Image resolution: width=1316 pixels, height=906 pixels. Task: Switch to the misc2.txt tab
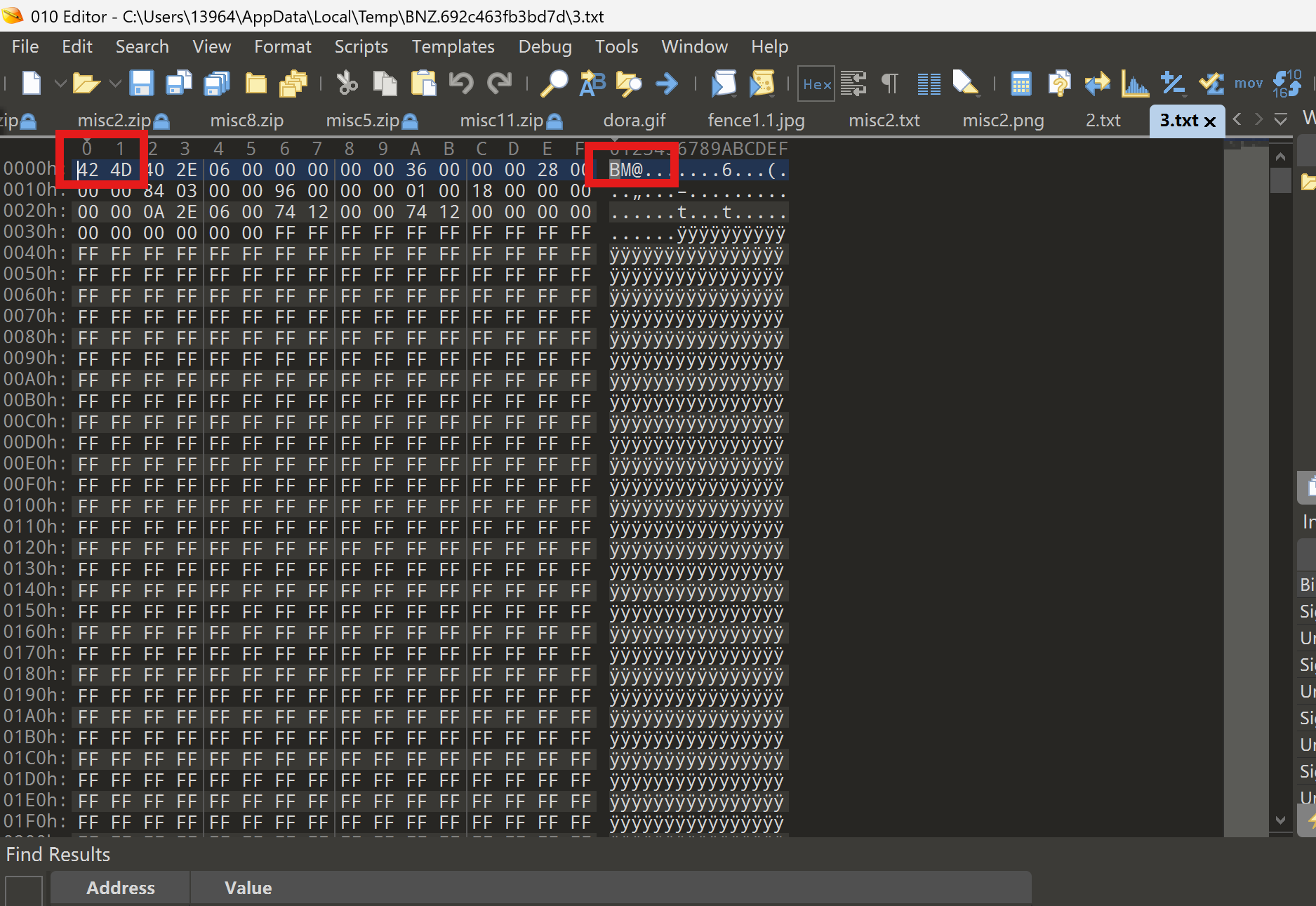point(884,121)
